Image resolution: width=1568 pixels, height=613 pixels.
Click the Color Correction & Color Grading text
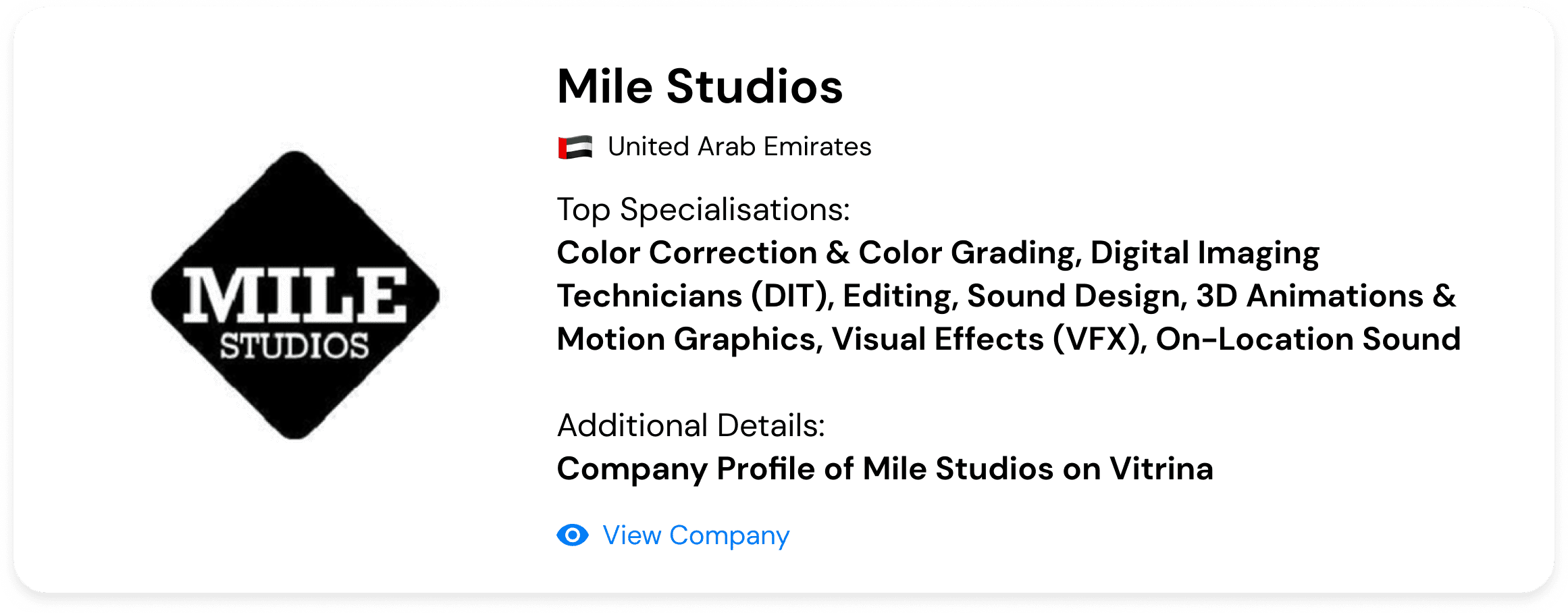(819, 253)
